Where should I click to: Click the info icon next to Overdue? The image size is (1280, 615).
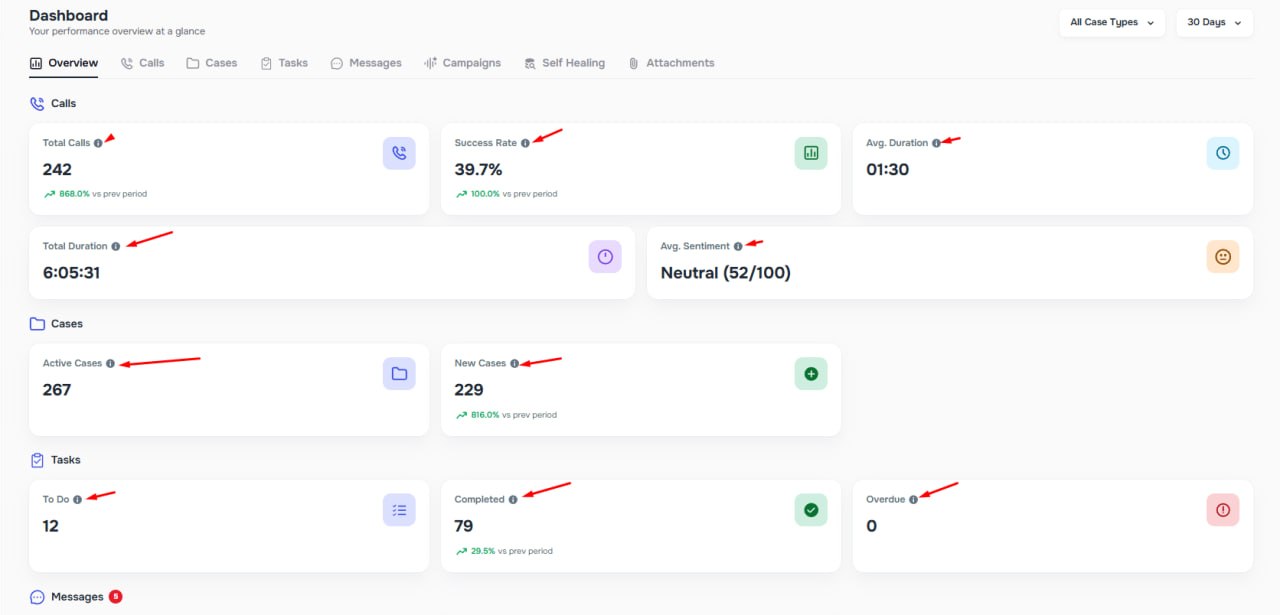coord(913,499)
